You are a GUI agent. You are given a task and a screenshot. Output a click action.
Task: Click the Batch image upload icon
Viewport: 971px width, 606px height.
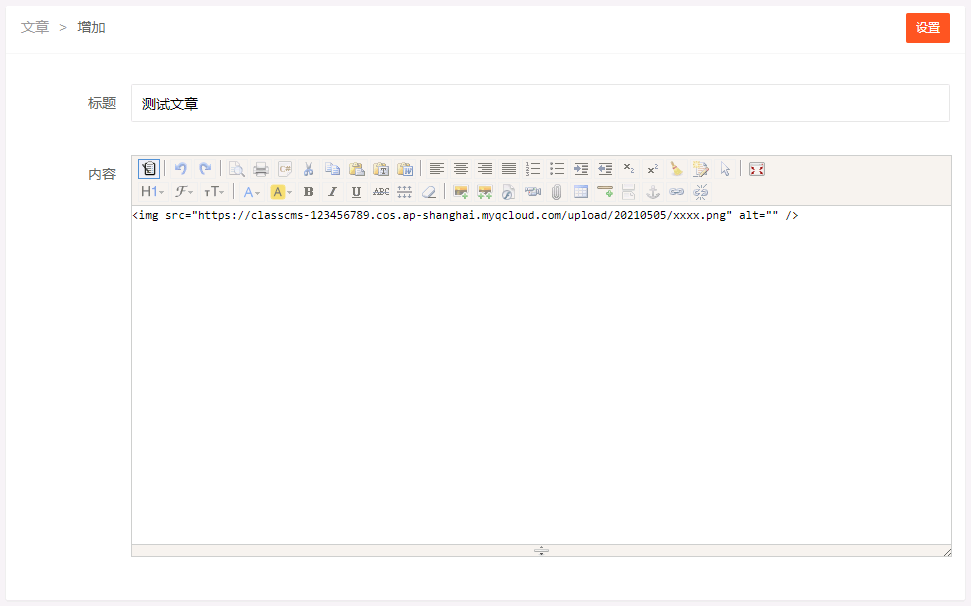[484, 192]
